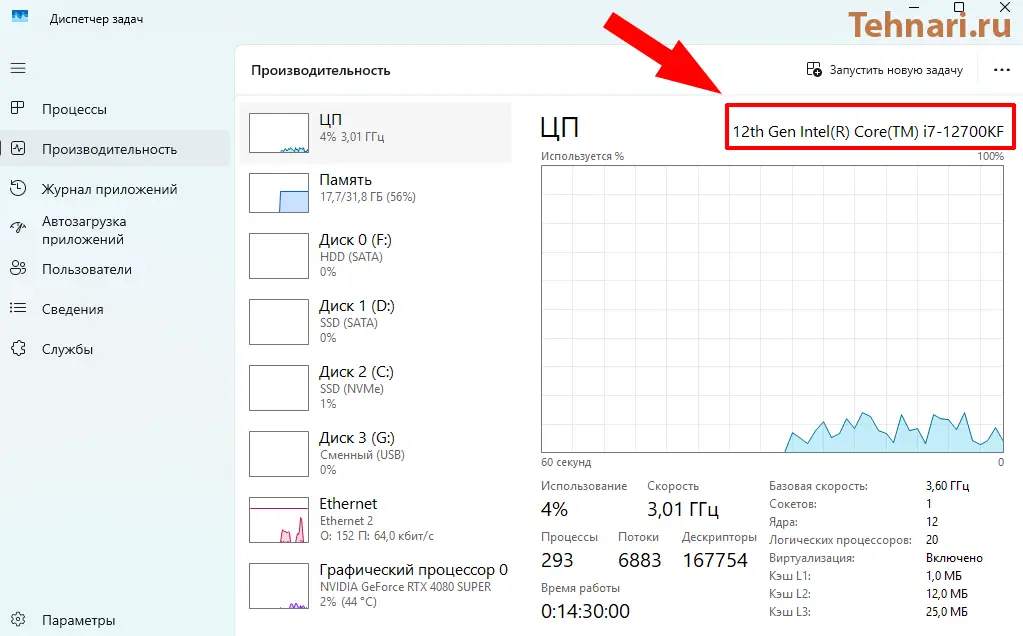Select the ЦП mini graph thumbnail
The image size is (1023, 636).
[279, 133]
